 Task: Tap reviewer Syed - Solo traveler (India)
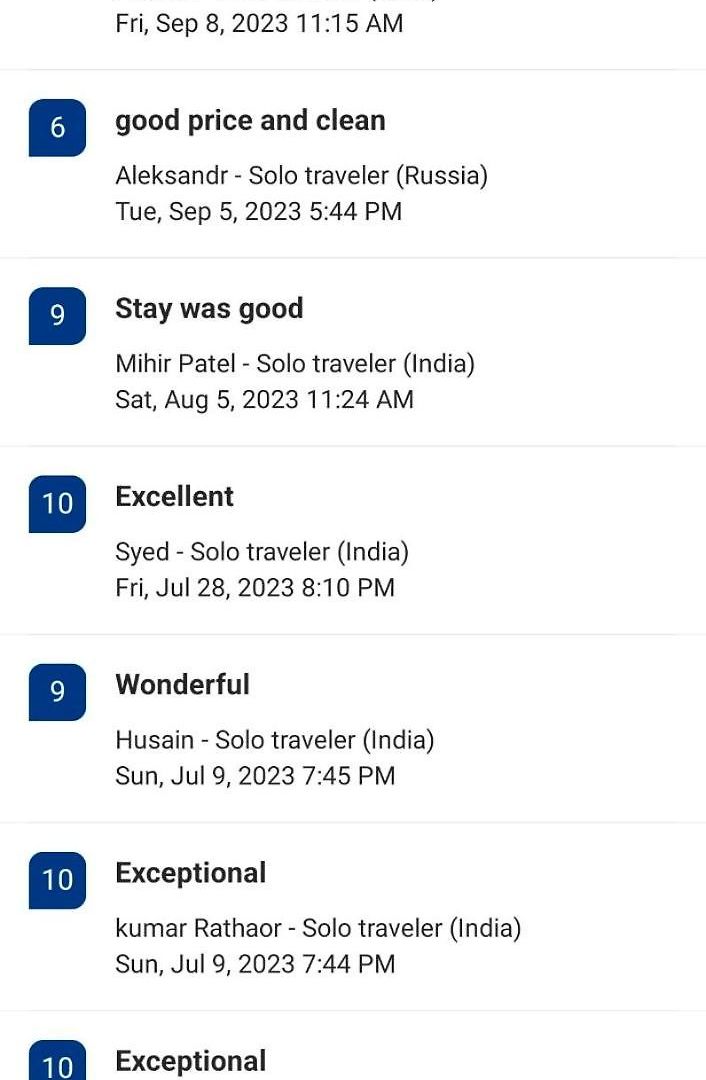[262, 552]
